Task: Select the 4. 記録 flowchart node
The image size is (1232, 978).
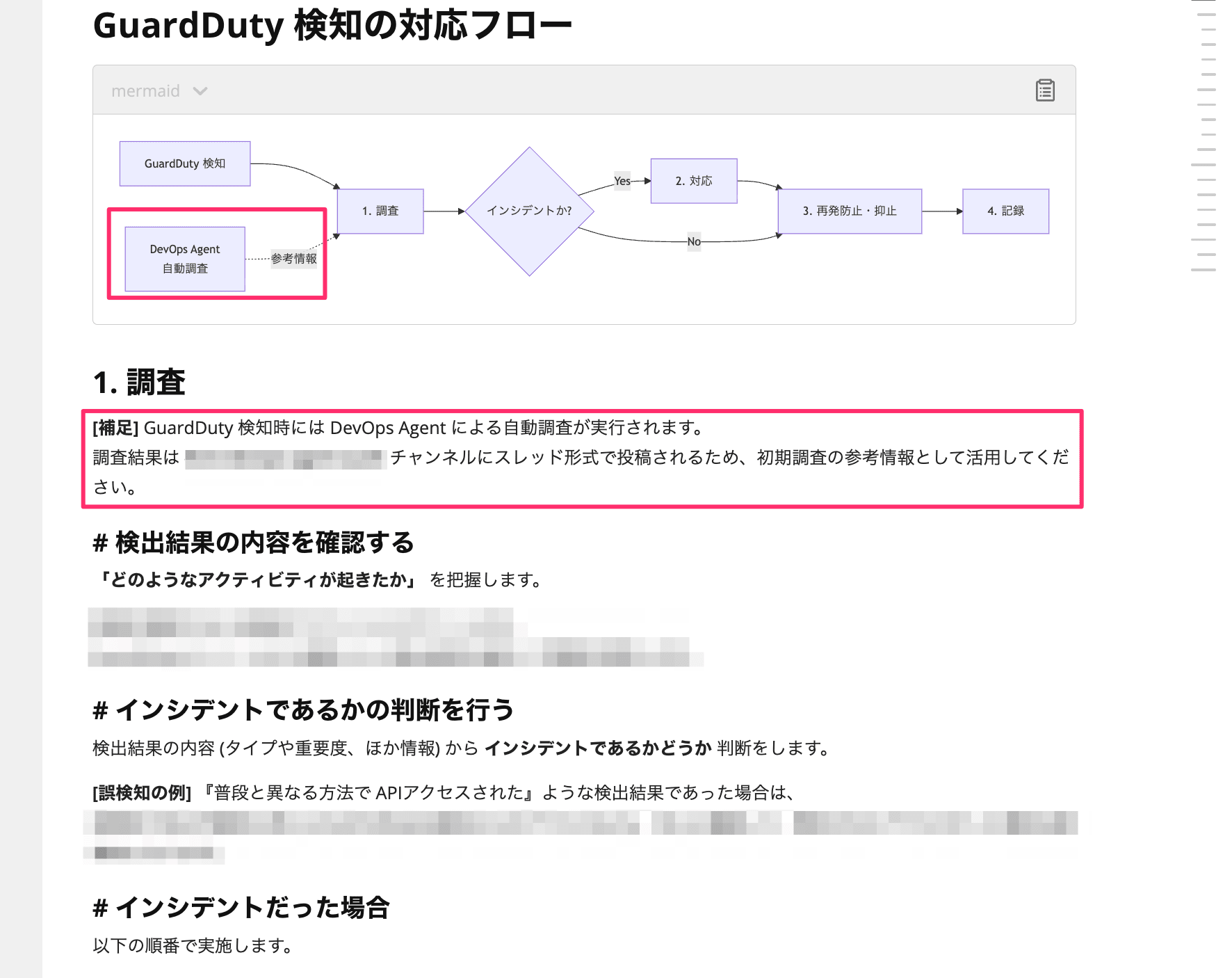Action: click(1005, 211)
